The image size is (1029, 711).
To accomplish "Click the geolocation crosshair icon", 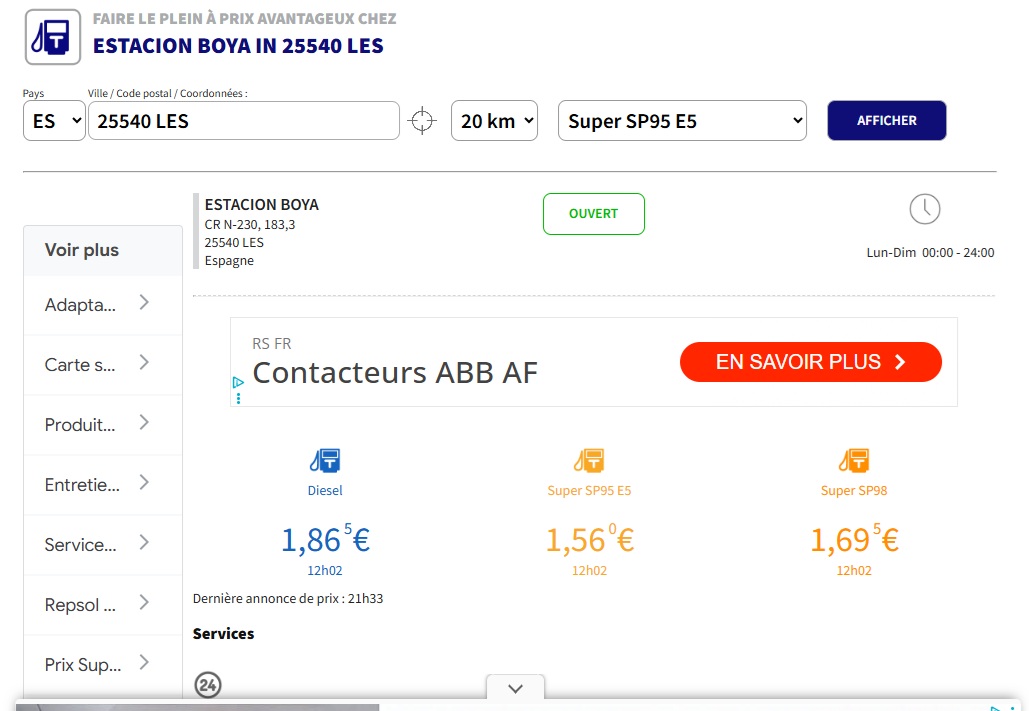I will [423, 121].
